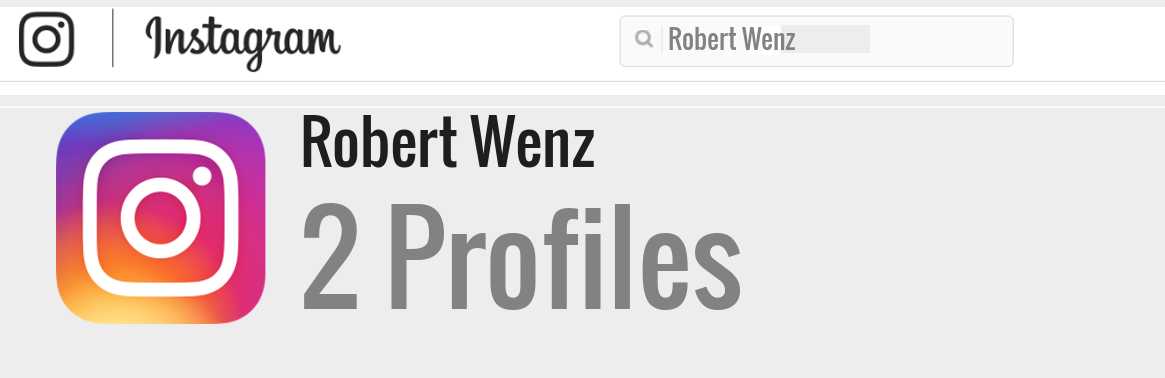Click the lens circle of header outline logo
This screenshot has height=378, width=1165.
46,39
